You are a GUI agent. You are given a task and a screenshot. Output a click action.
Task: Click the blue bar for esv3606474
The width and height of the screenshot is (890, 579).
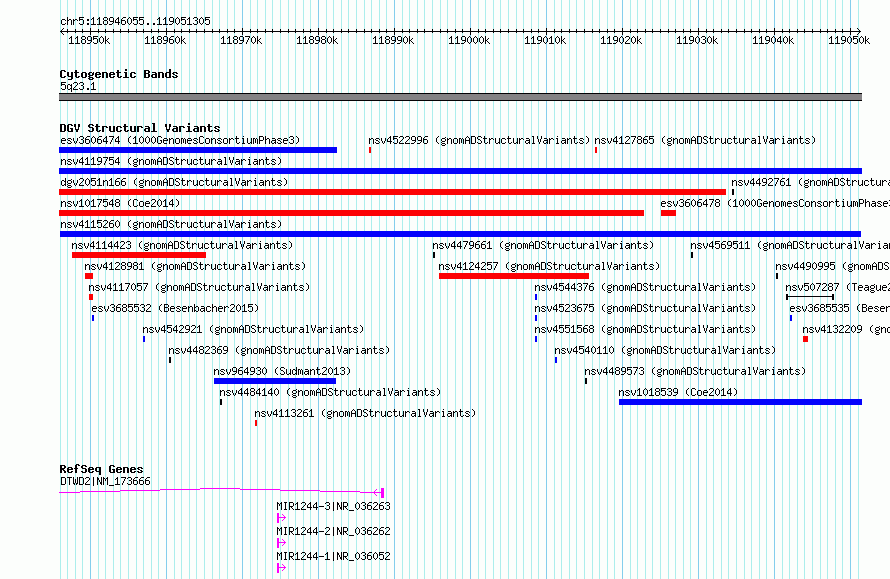(x=198, y=150)
